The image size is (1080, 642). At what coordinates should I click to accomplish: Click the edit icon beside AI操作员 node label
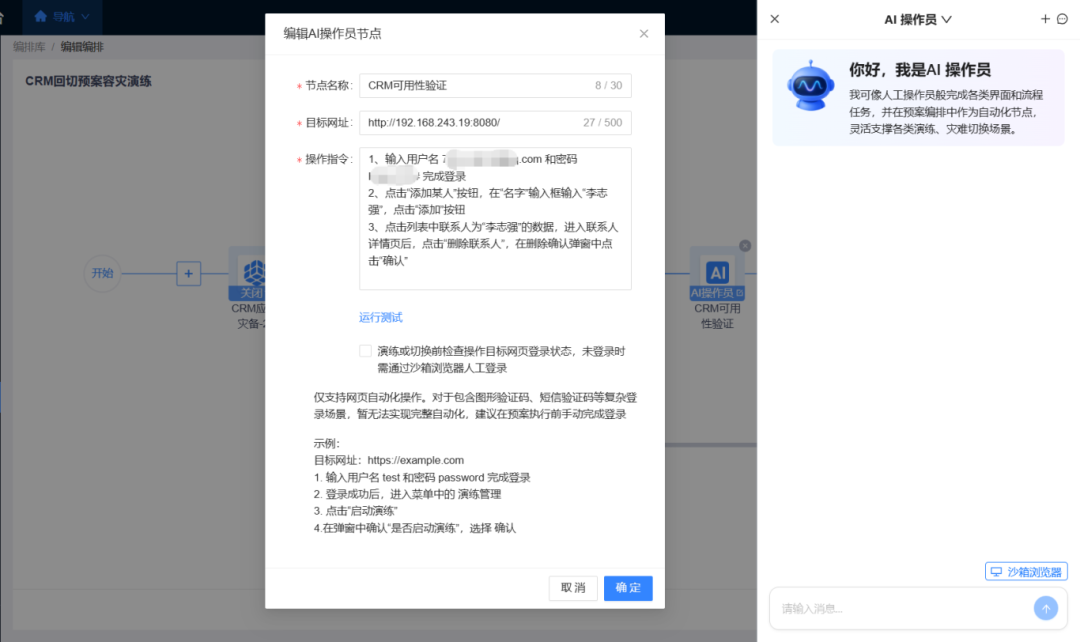tap(740, 293)
